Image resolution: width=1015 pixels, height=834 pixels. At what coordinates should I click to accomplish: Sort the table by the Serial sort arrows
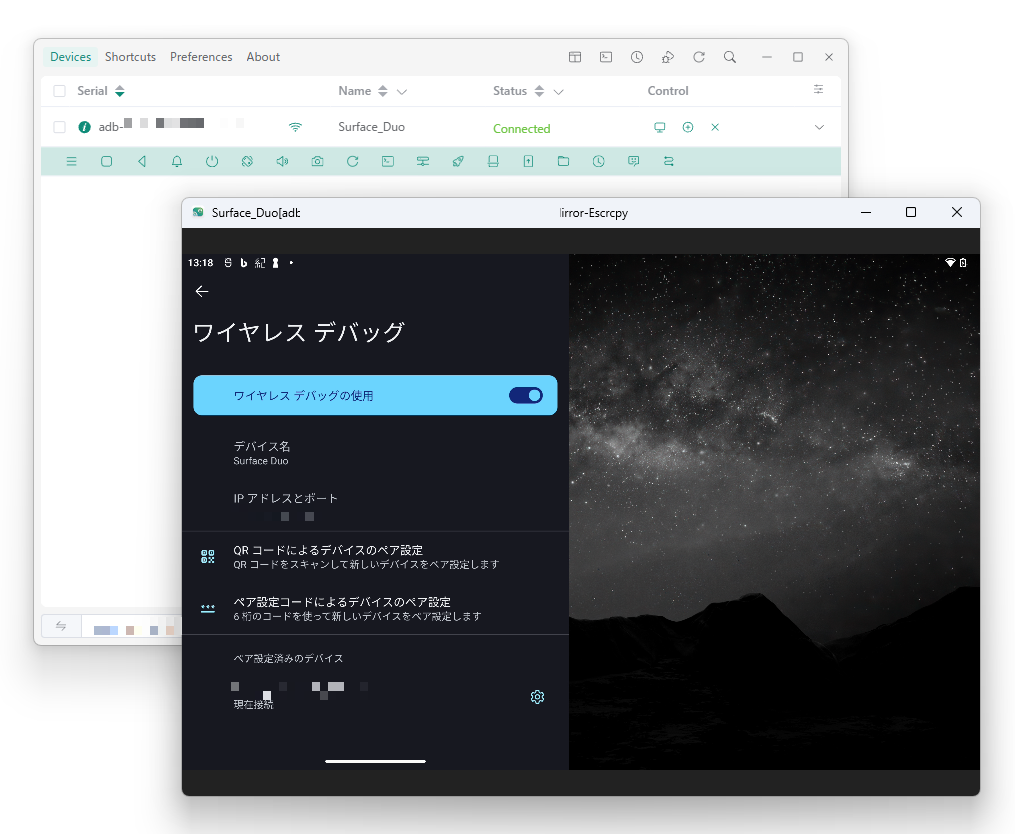coord(120,91)
